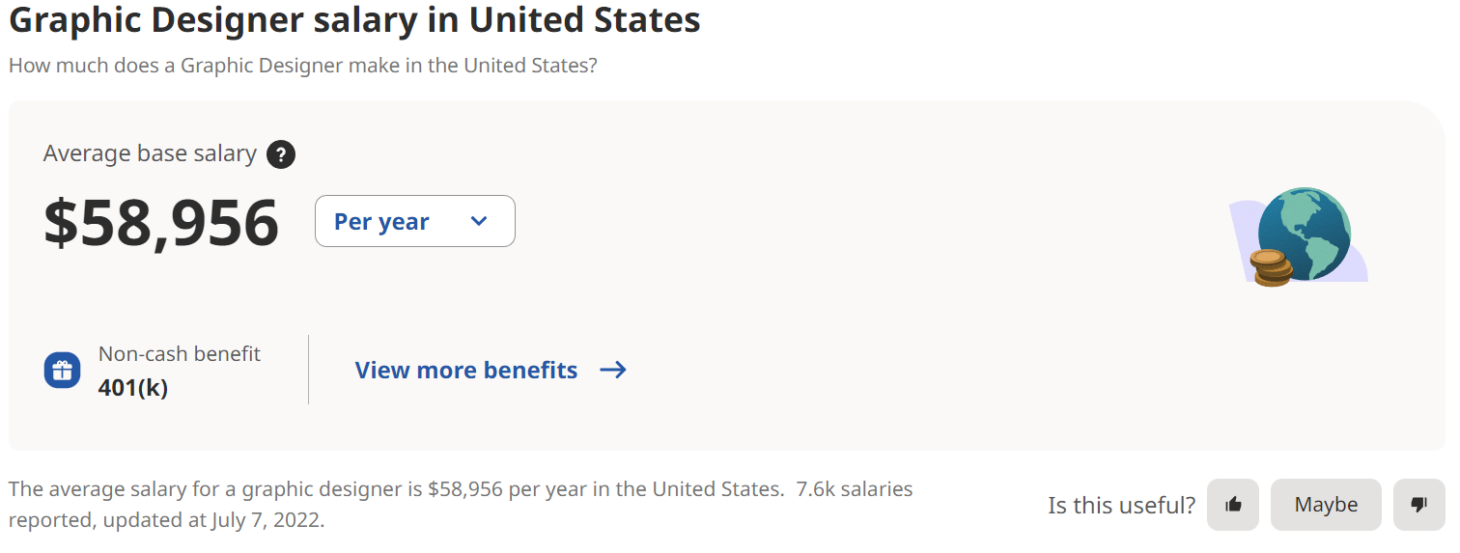Click the 'Is this useful?' prompt text

coord(1121,506)
